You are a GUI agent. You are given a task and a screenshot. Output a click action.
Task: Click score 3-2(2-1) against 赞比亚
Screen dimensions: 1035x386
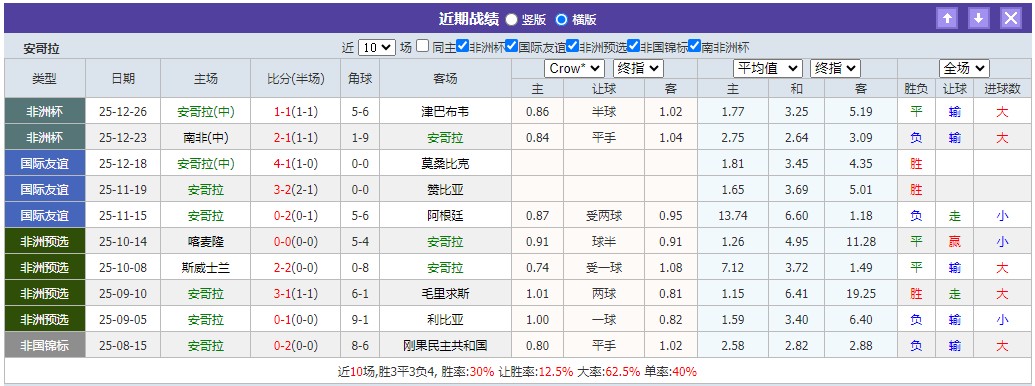click(296, 190)
